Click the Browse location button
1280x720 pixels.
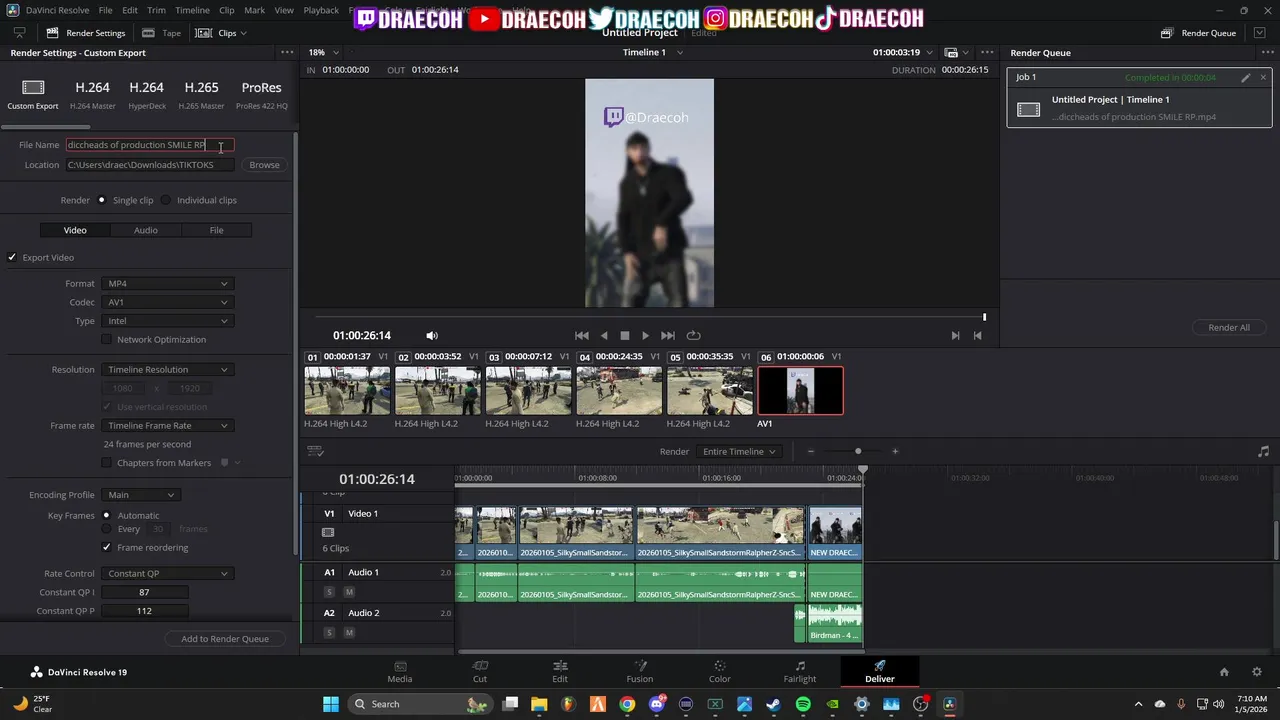[264, 165]
